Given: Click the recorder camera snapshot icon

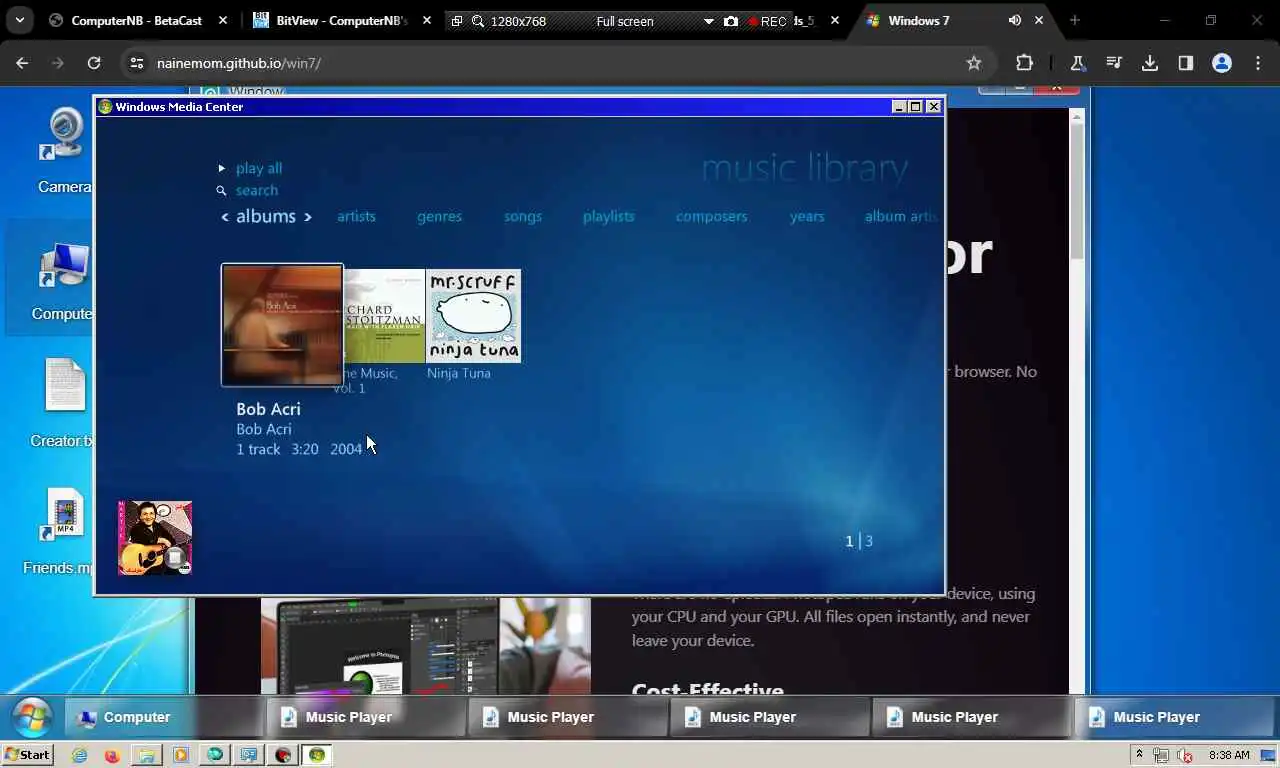Looking at the screenshot, I should click(731, 21).
